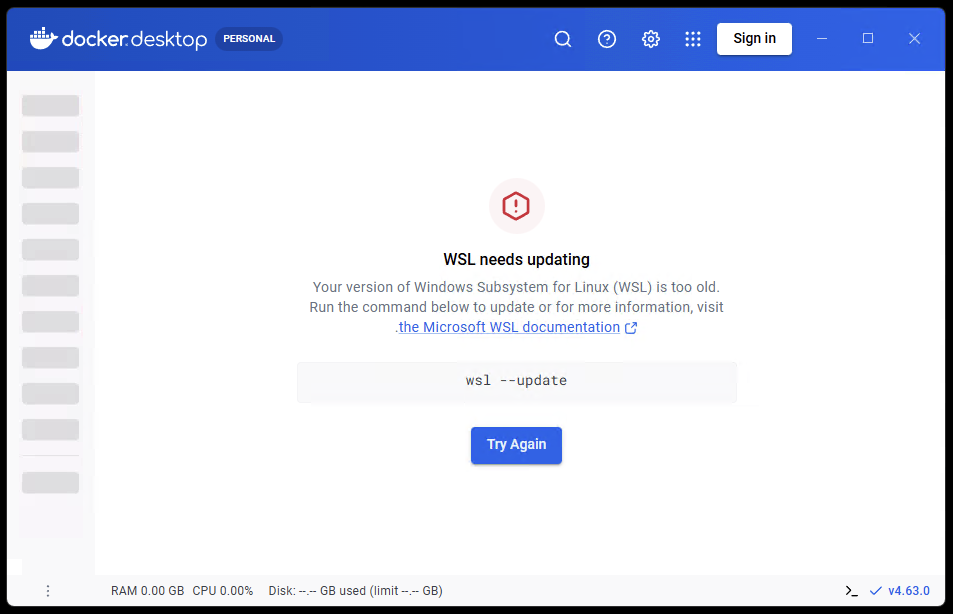Click the wsl --update command box
953x614 pixels.
coord(517,382)
